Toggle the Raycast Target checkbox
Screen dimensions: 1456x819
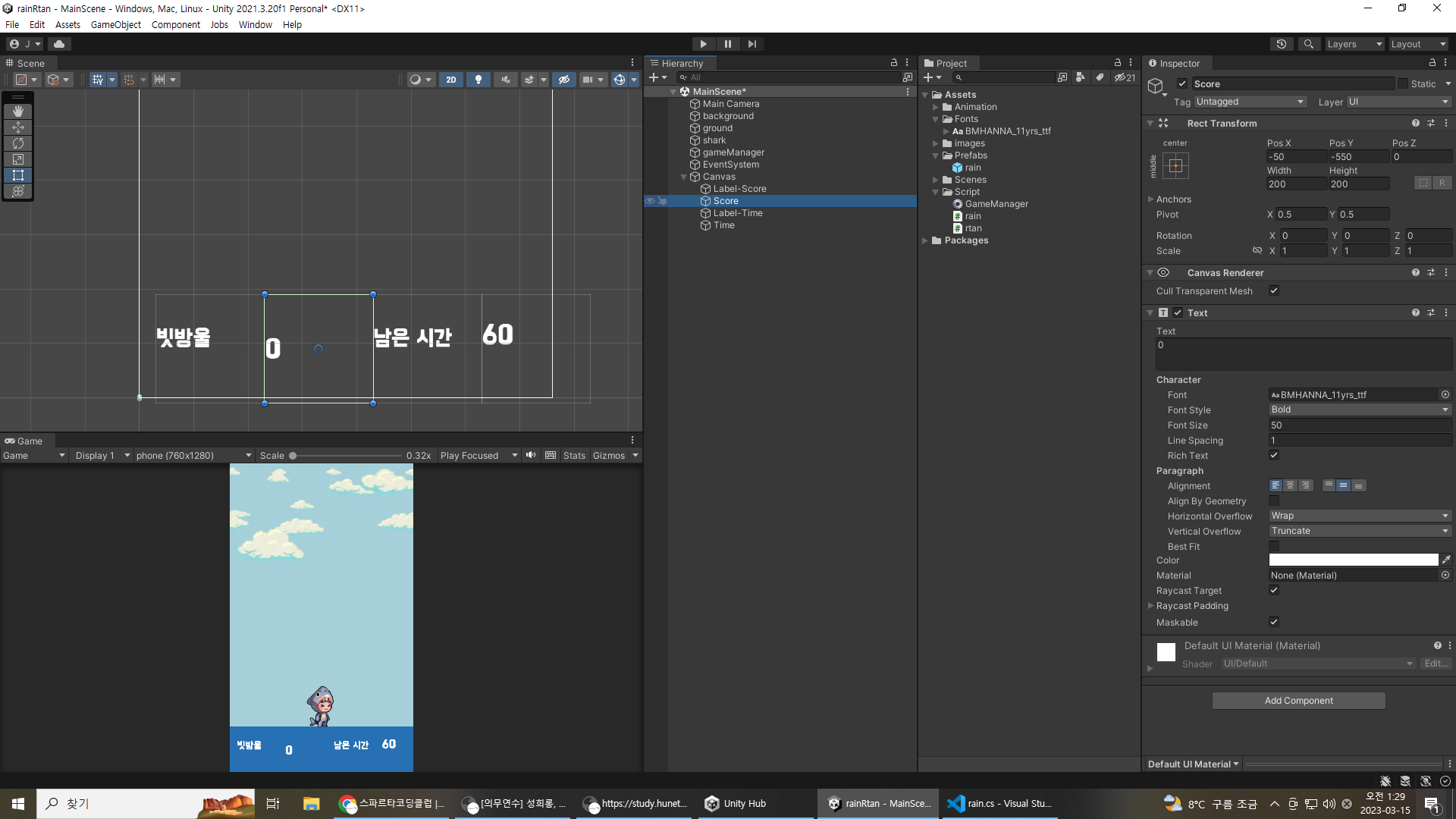point(1274,591)
